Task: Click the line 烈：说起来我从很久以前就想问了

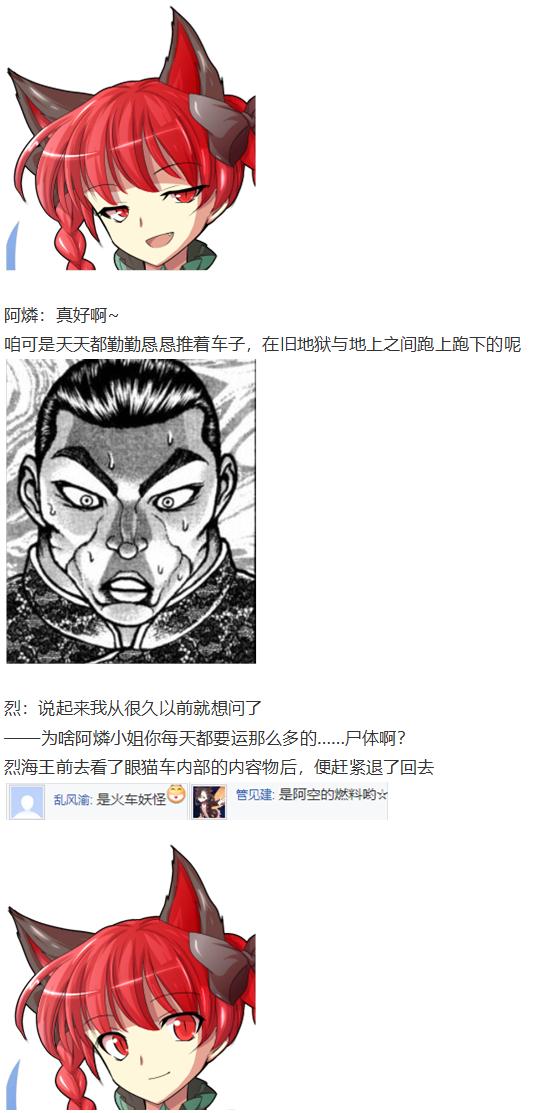Action: pos(133,708)
